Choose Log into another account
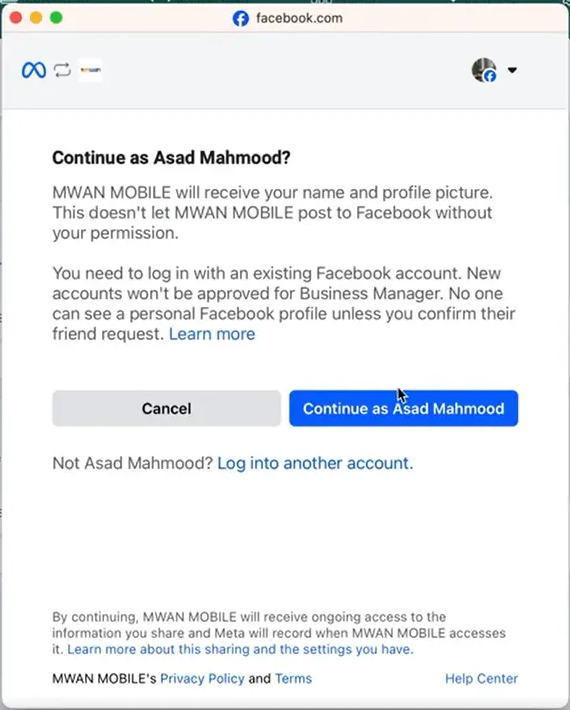 tap(315, 463)
